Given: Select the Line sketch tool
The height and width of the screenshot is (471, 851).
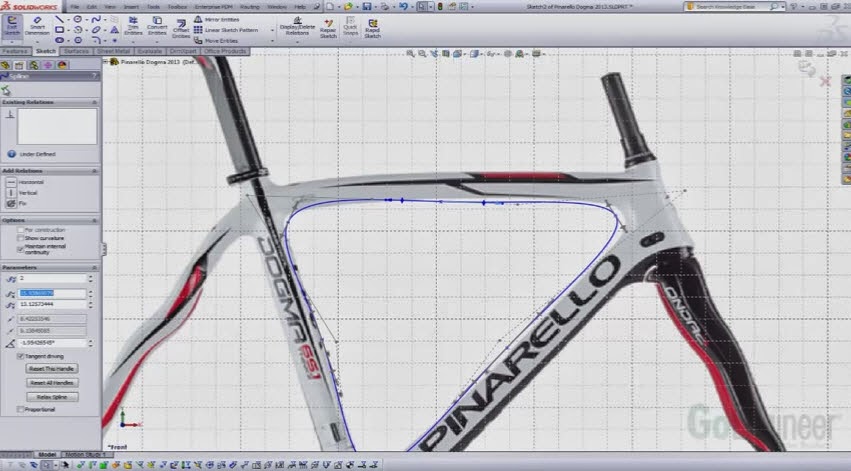Looking at the screenshot, I should 60,20.
